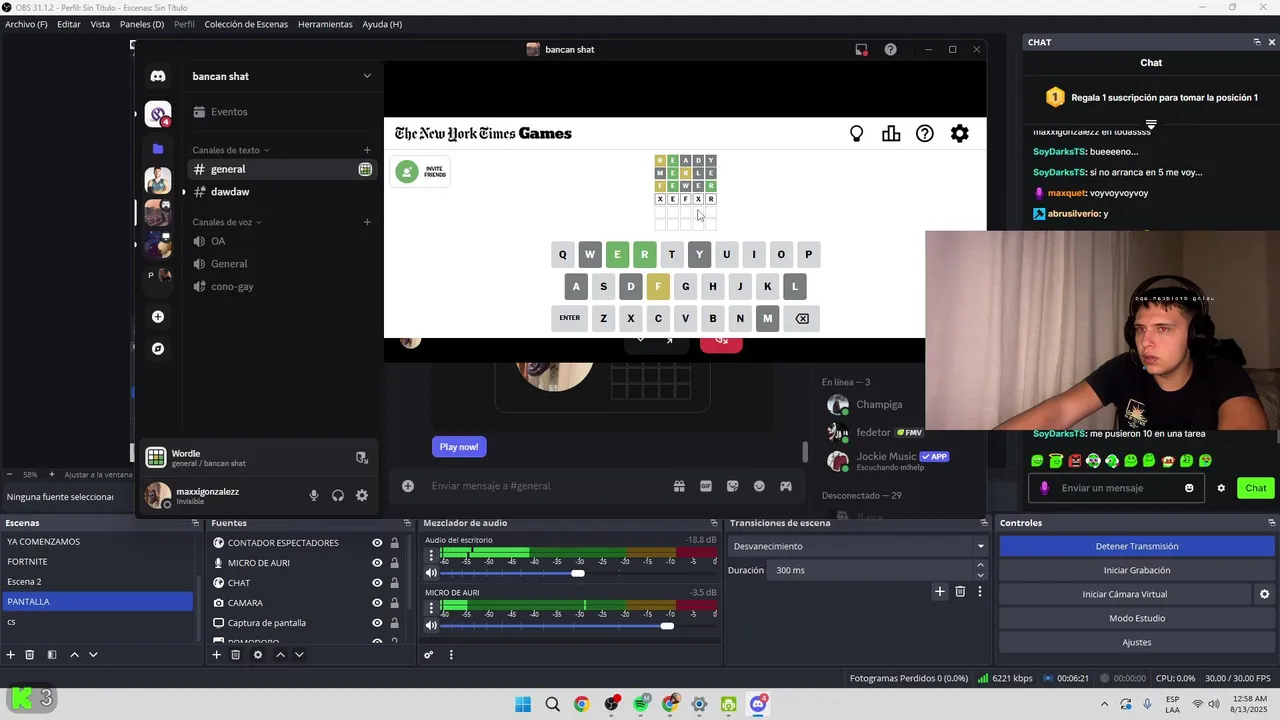
Task: Click Discord gift icon in message bar
Action: [679, 486]
